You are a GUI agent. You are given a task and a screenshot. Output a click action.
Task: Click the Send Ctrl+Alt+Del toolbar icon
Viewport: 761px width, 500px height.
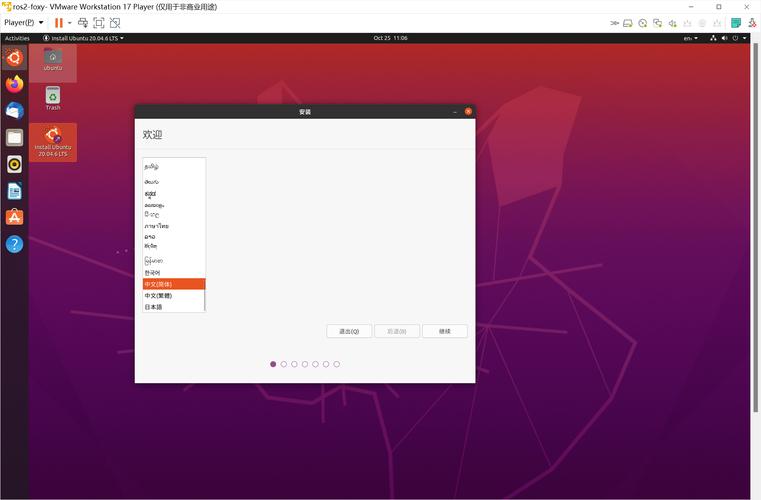[x=83, y=23]
